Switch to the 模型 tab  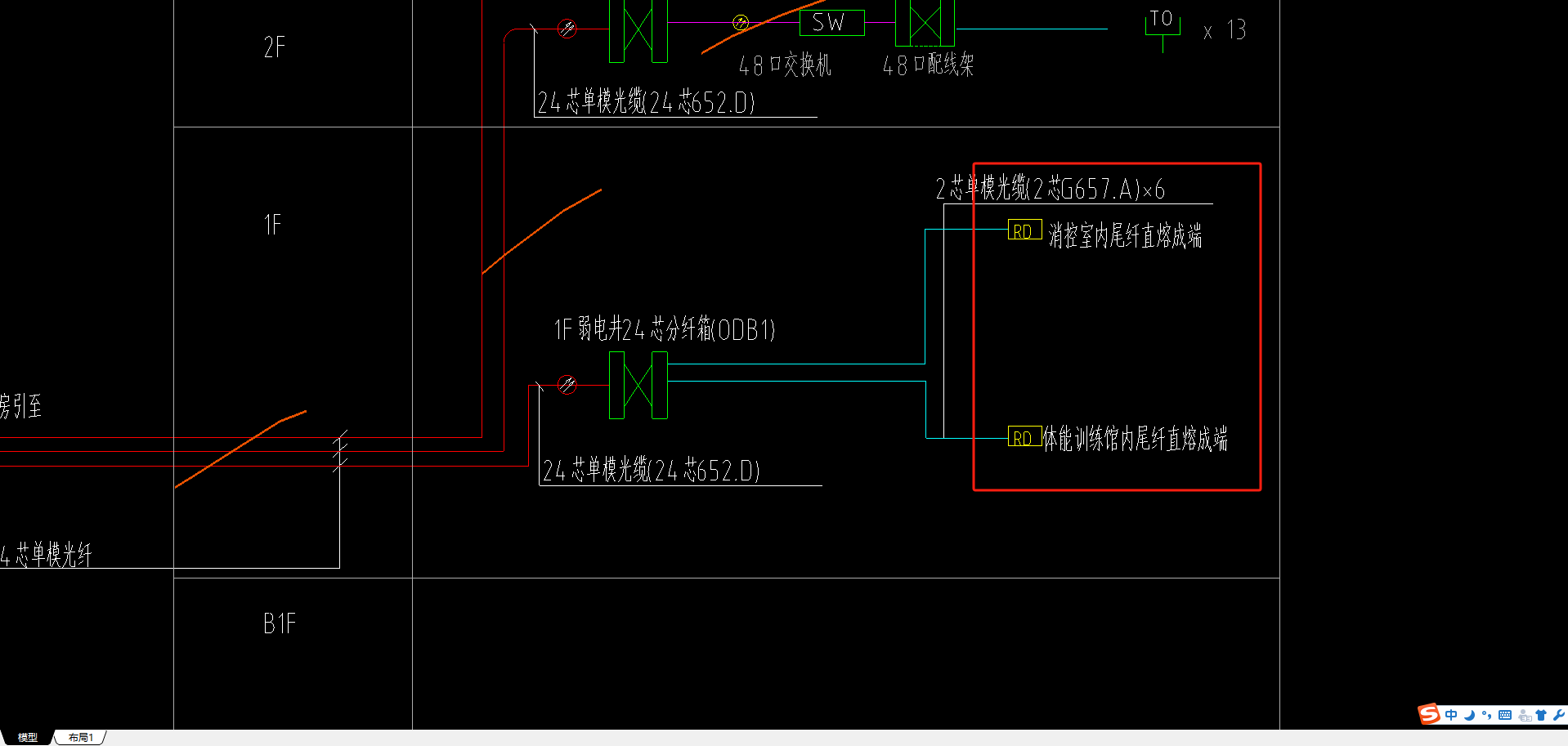pyautogui.click(x=27, y=737)
